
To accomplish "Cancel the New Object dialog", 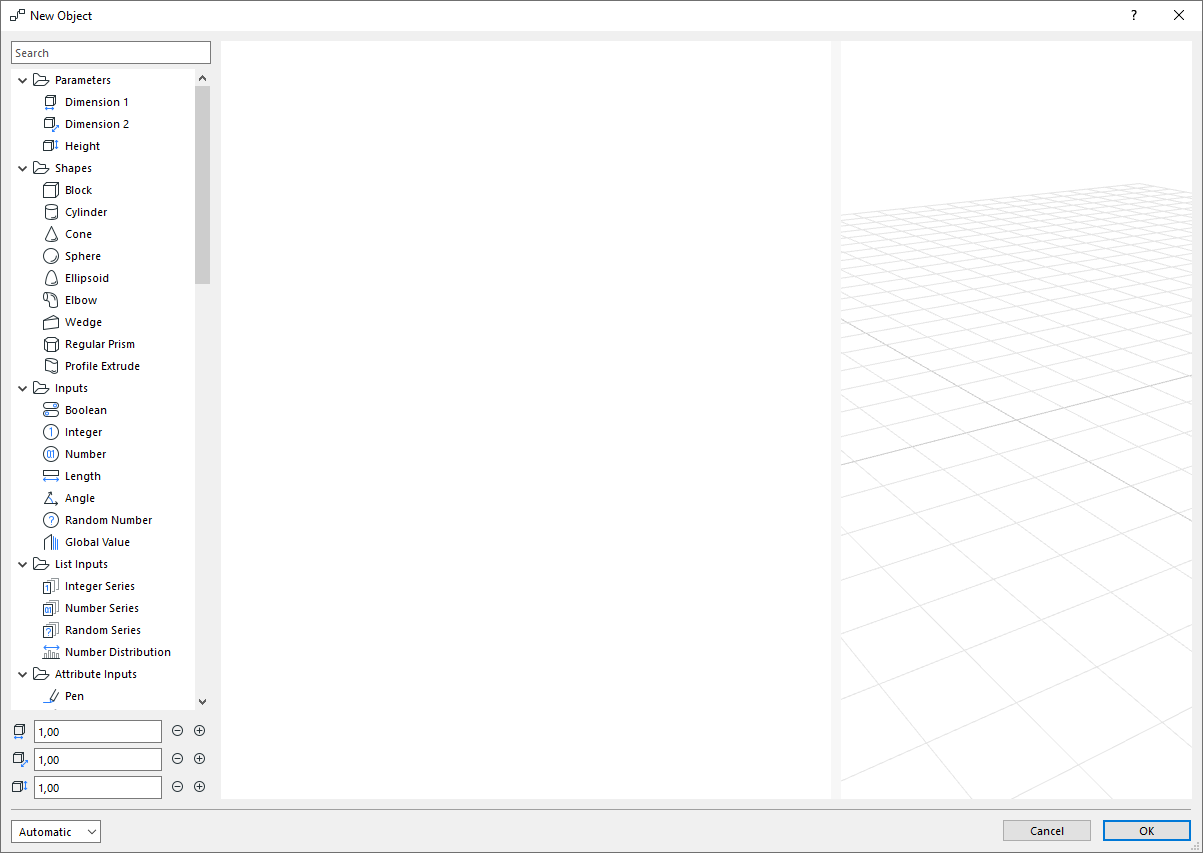I will pos(1046,830).
